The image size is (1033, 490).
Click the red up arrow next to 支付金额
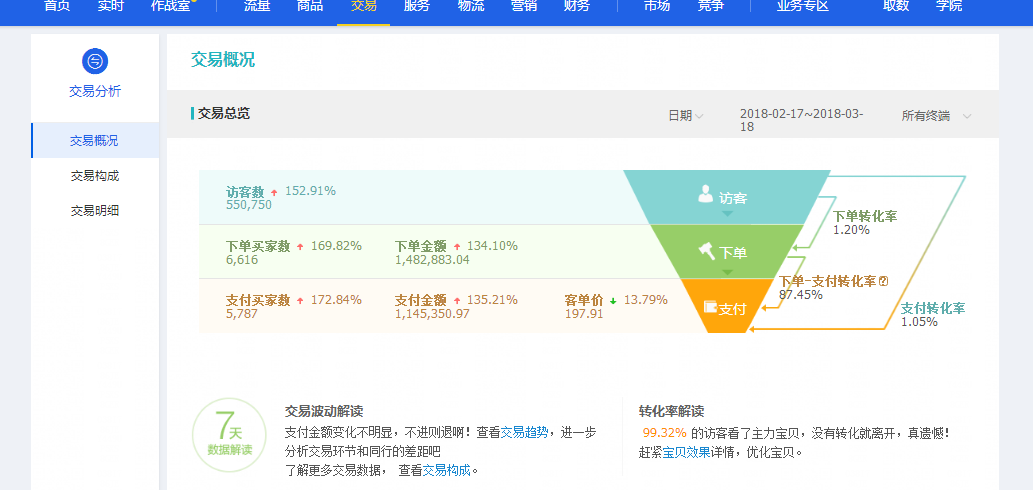point(457,301)
